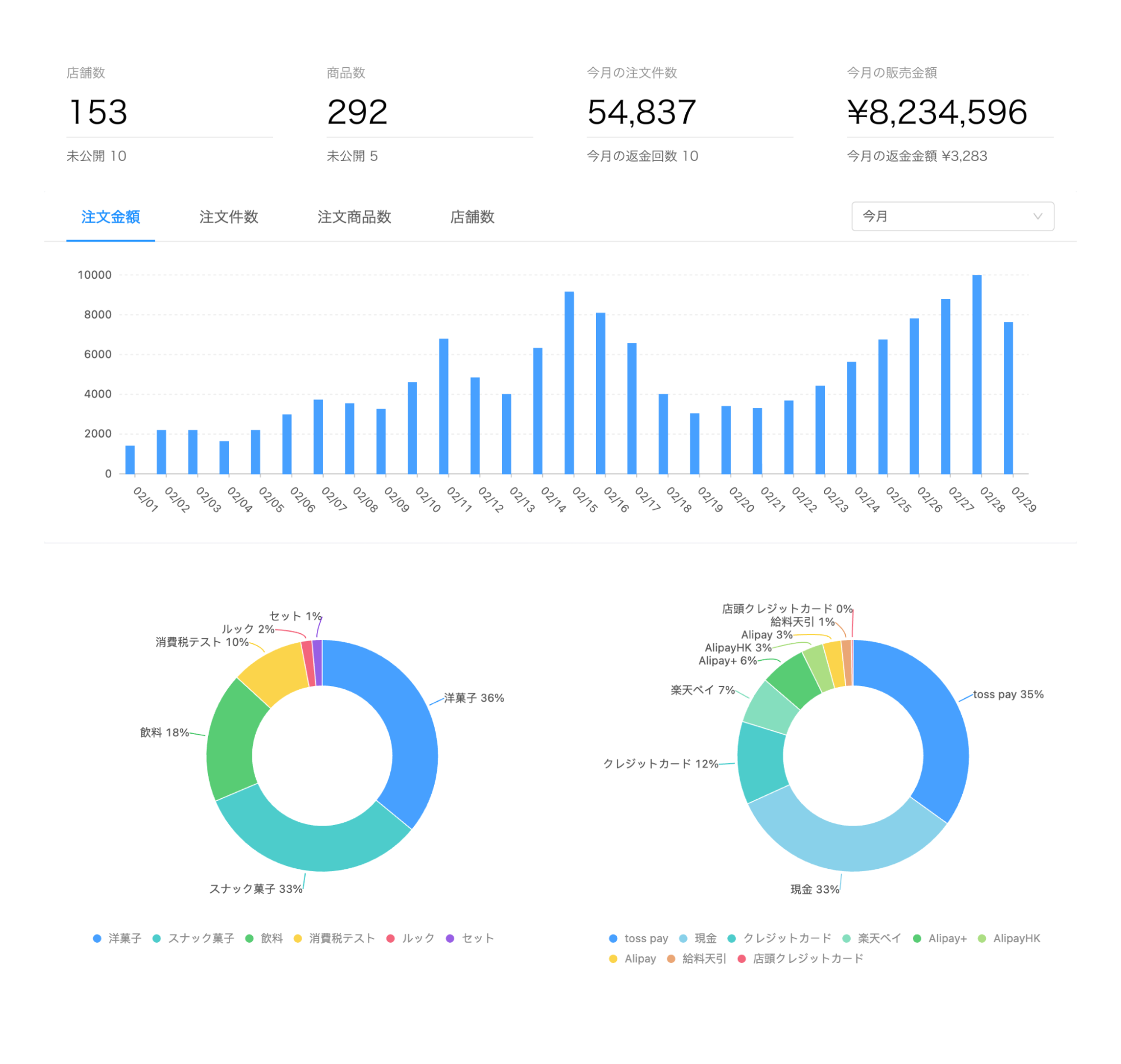The image size is (1121, 1064).
Task: Click the 02/29 x-axis date label
Action: pos(1023,500)
